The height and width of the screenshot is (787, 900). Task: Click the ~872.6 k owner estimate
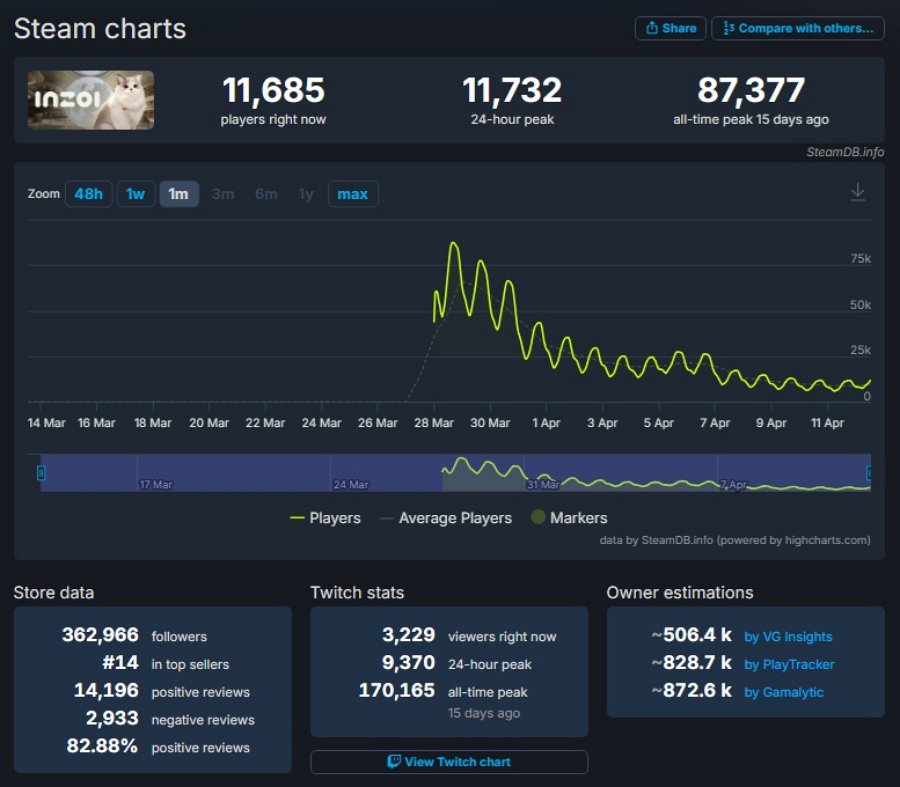click(x=692, y=691)
